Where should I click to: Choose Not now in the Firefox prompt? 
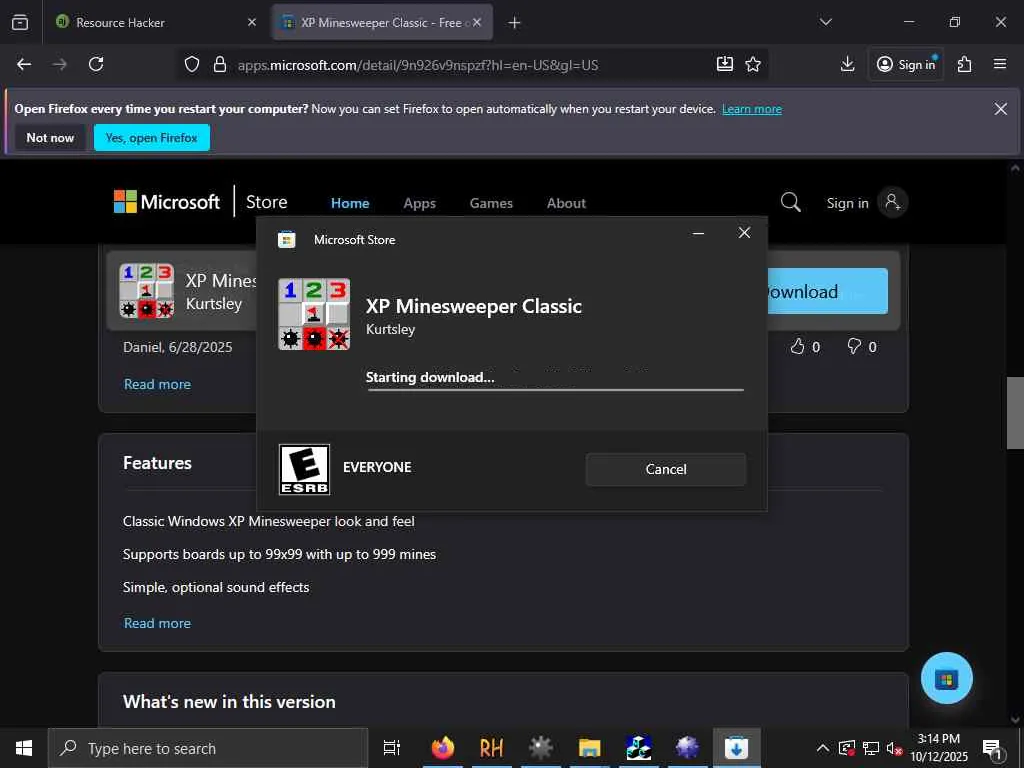pos(50,138)
